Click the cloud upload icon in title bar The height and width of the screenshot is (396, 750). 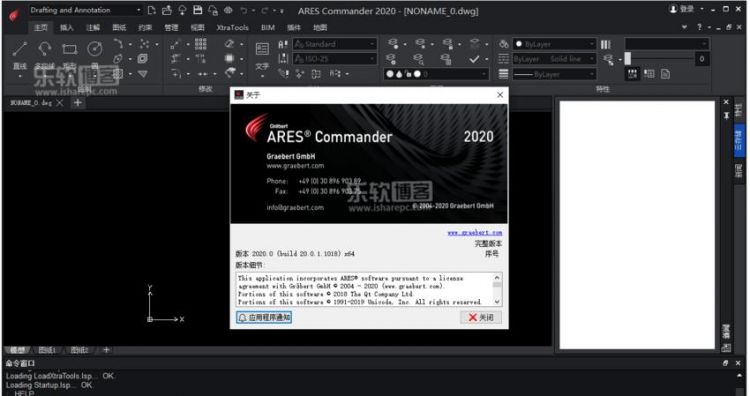tap(182, 10)
